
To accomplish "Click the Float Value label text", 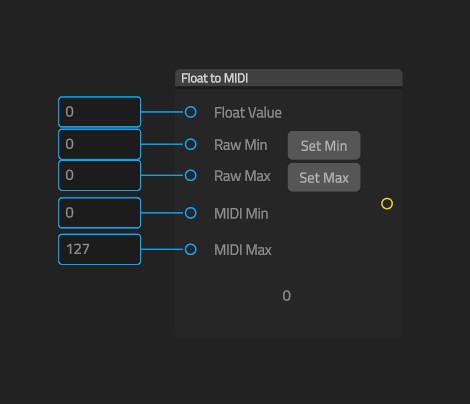I will click(248, 113).
